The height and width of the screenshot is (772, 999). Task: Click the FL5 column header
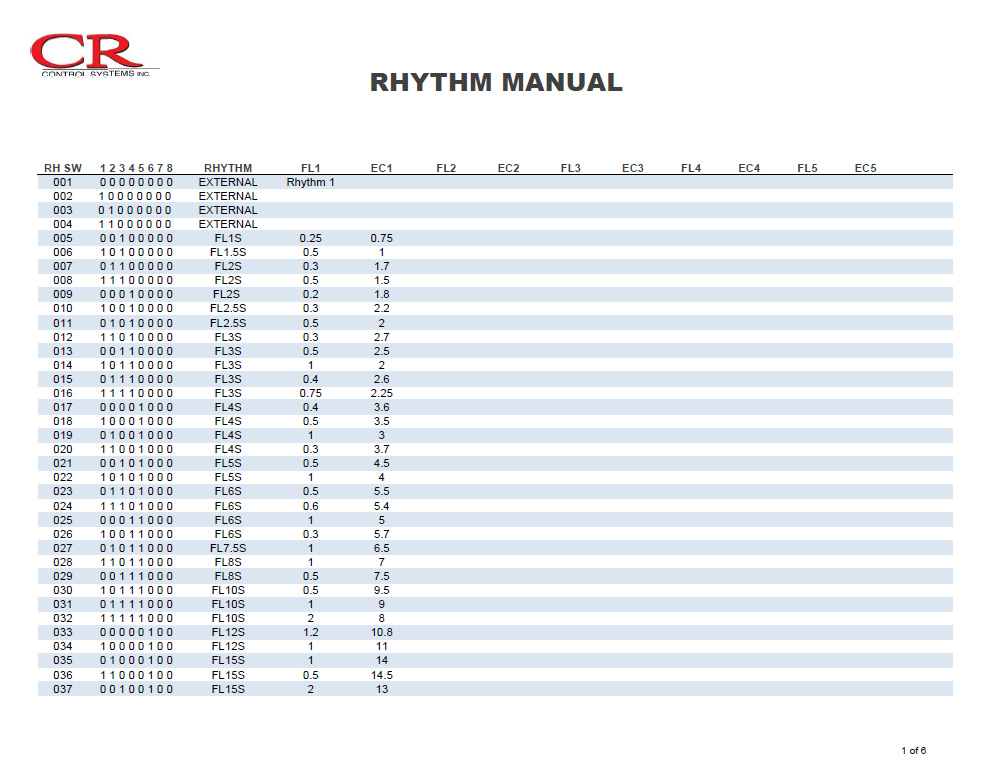[x=807, y=167]
